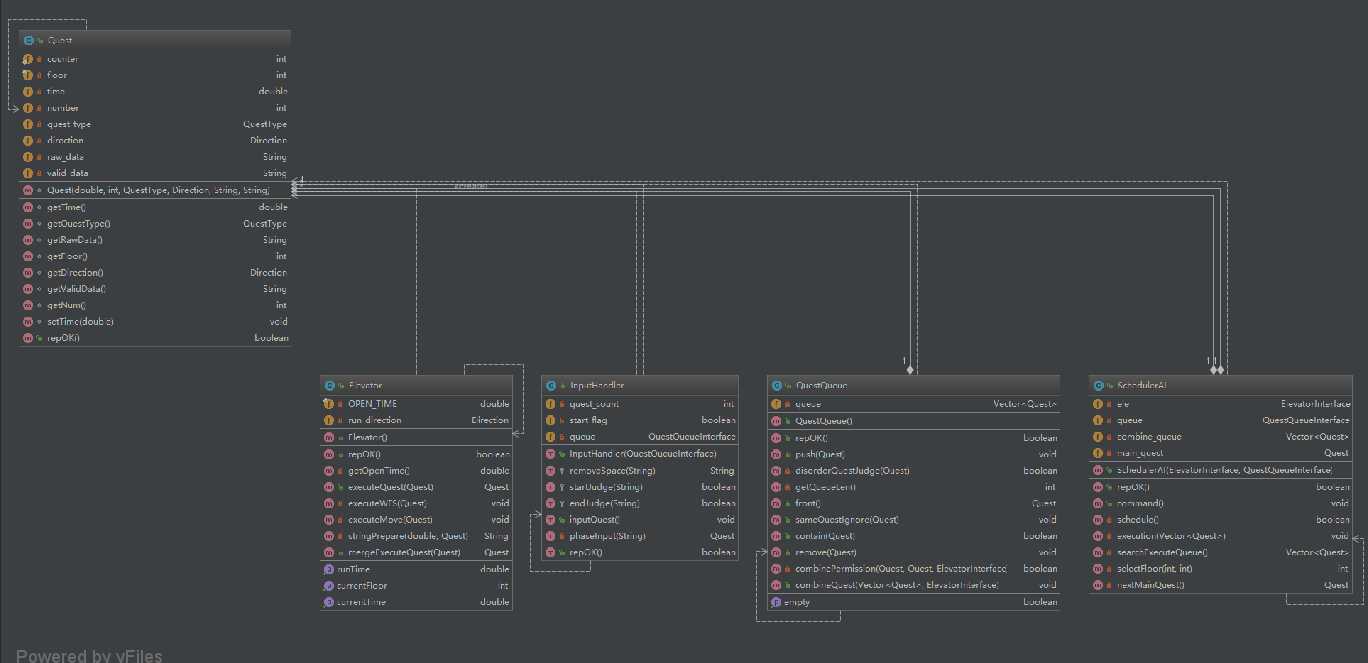Image resolution: width=1368 pixels, height=663 pixels.
Task: Select the disorderQuestJudge(Quest) method row
Action: pos(851,470)
